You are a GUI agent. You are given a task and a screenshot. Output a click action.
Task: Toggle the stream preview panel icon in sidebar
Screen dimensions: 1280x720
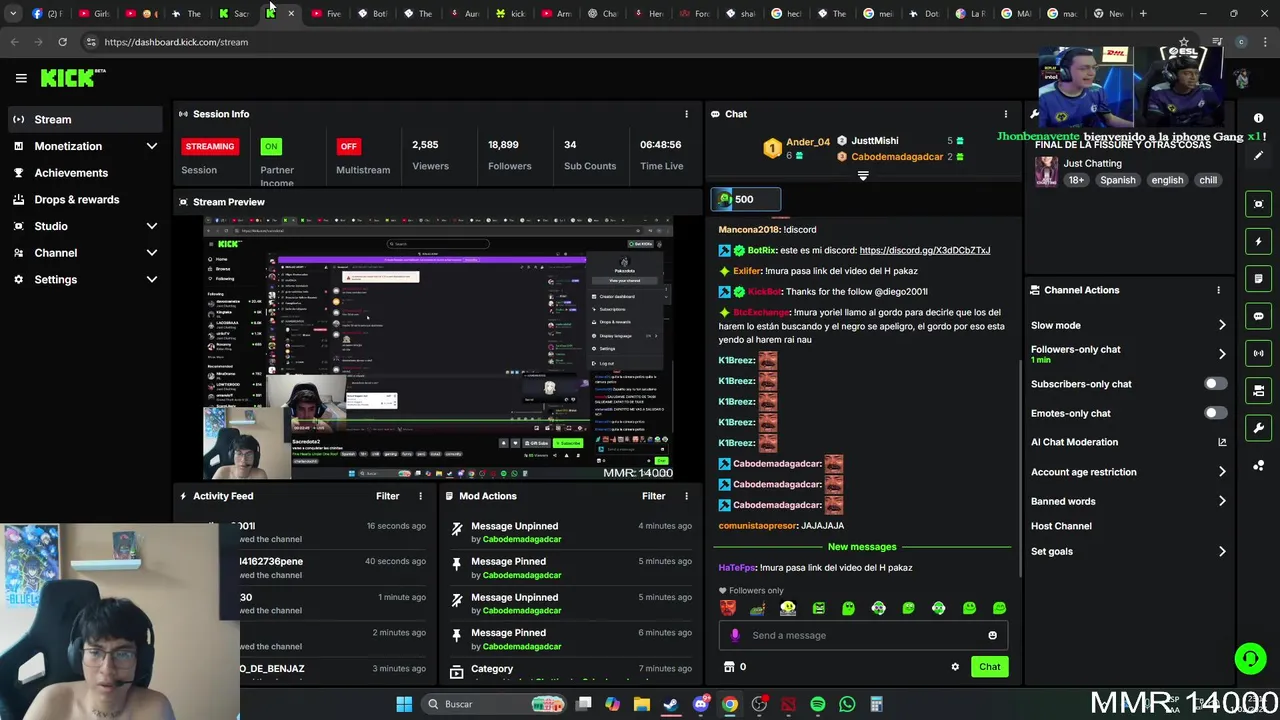[x=1258, y=204]
